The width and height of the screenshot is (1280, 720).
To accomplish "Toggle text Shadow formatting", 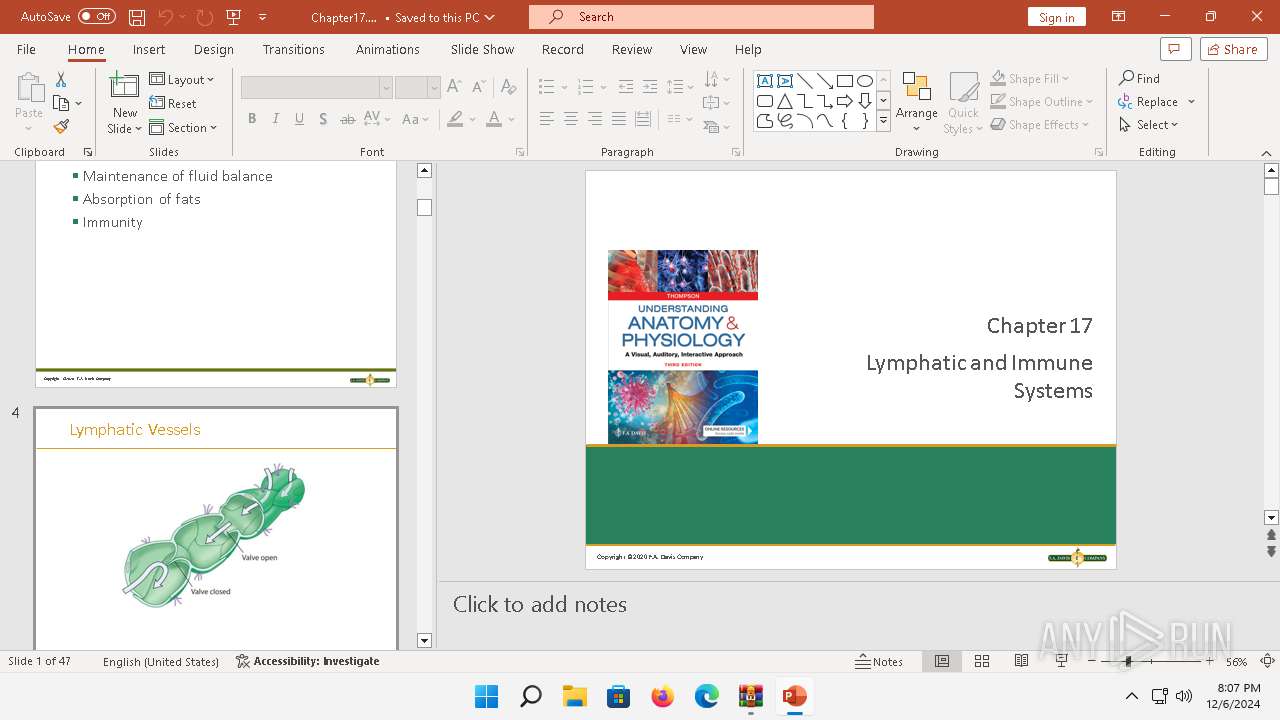I will 323,119.
